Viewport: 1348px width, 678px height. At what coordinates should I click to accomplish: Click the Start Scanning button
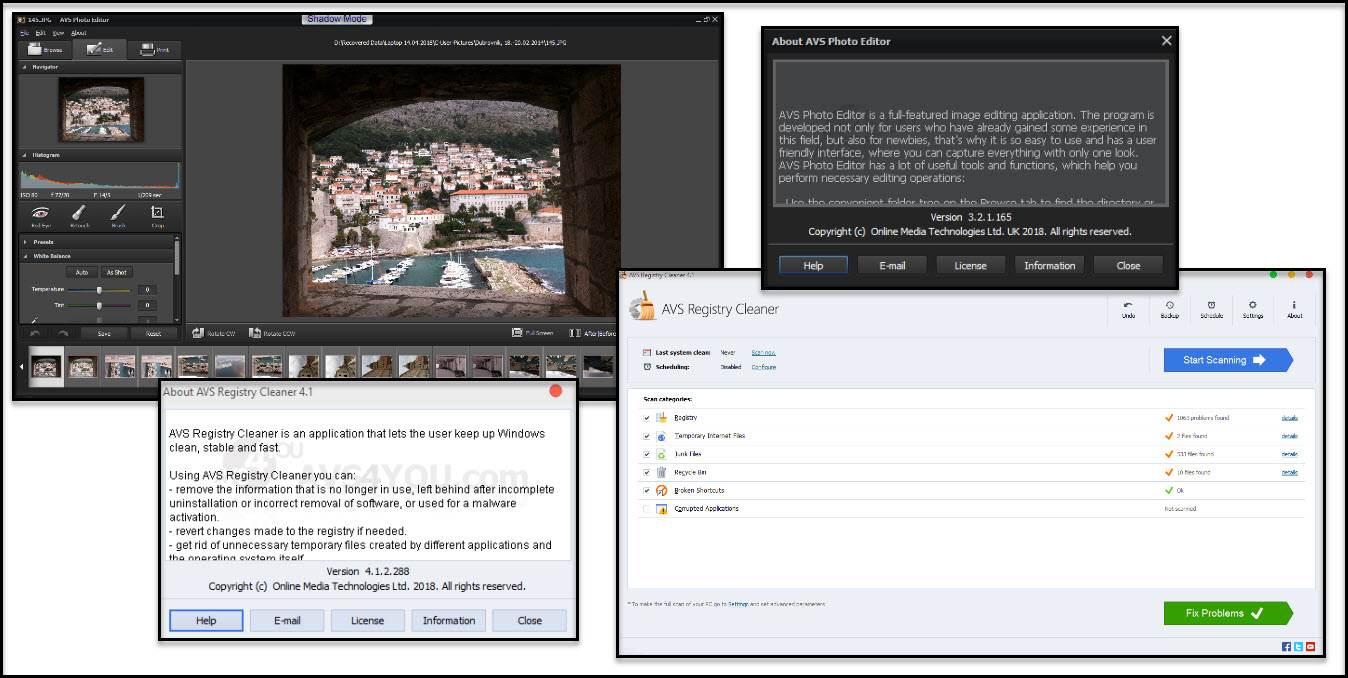coord(1228,360)
